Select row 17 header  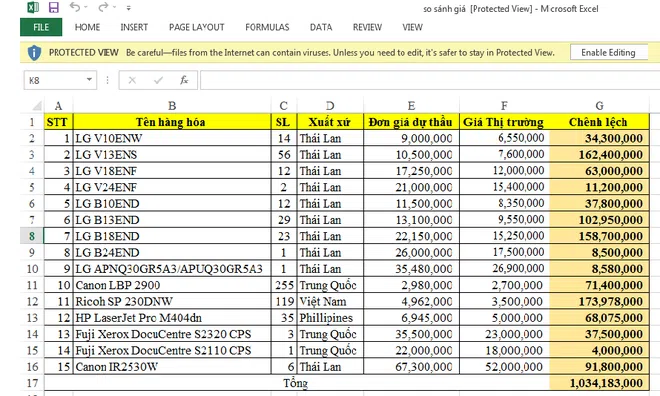pos(32,383)
